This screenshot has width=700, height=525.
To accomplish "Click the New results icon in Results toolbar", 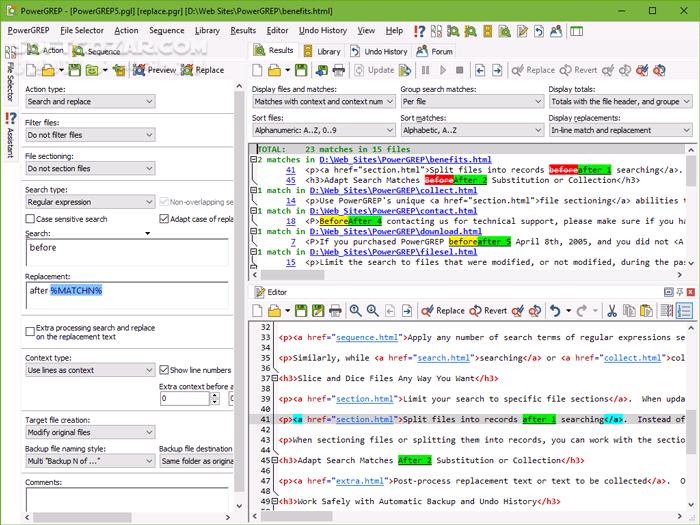I will point(258,70).
